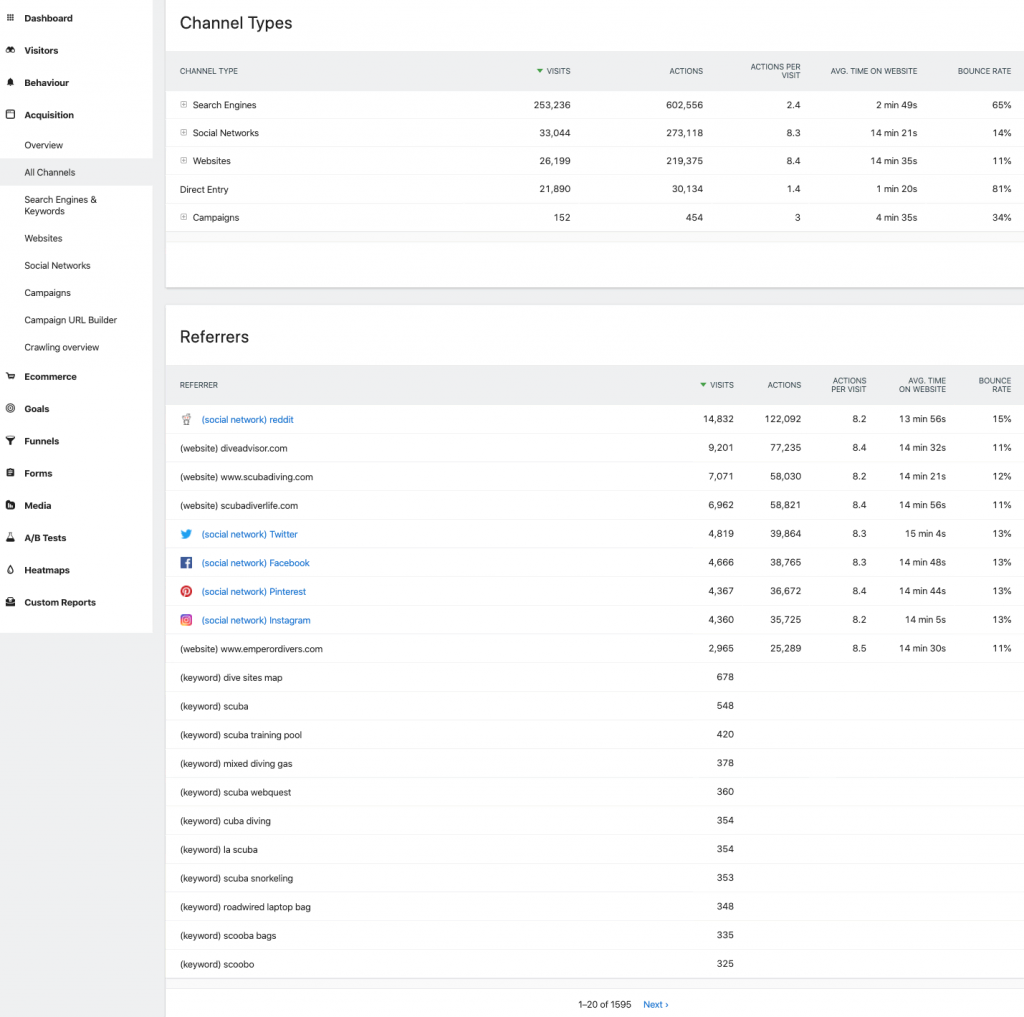Open the (social network) Instagram link
Screen dimensions: 1024x1017
[x=256, y=620]
